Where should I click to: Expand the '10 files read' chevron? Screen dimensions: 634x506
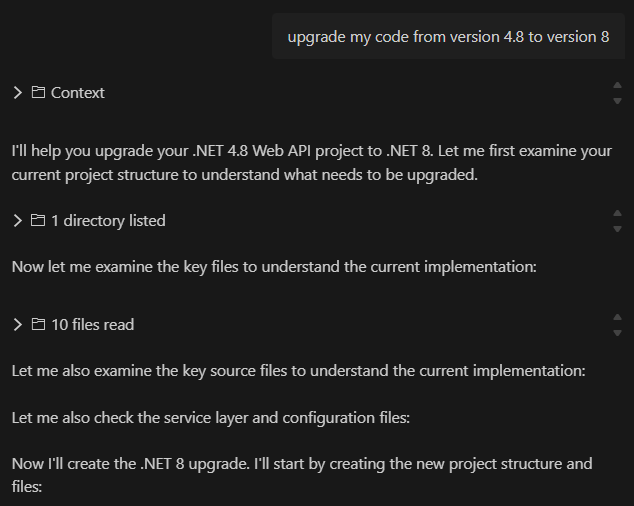pos(18,324)
